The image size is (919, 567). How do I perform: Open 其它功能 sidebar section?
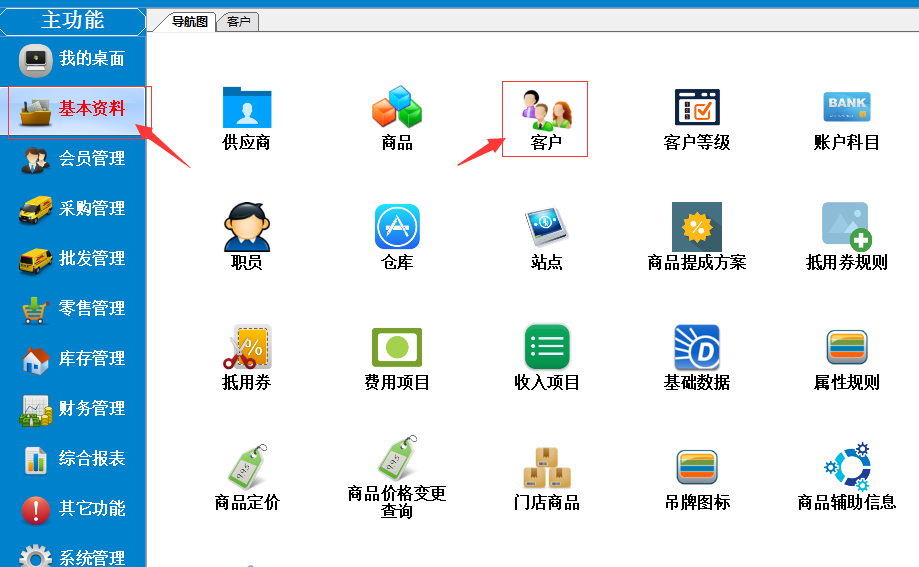pyautogui.click(x=73, y=508)
